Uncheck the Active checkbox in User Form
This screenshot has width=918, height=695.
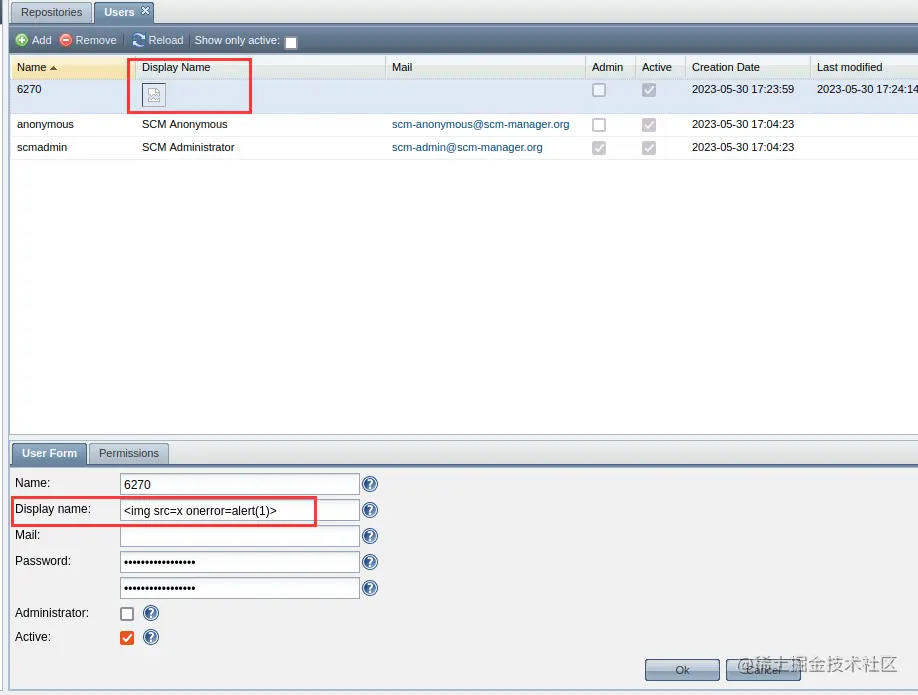127,638
